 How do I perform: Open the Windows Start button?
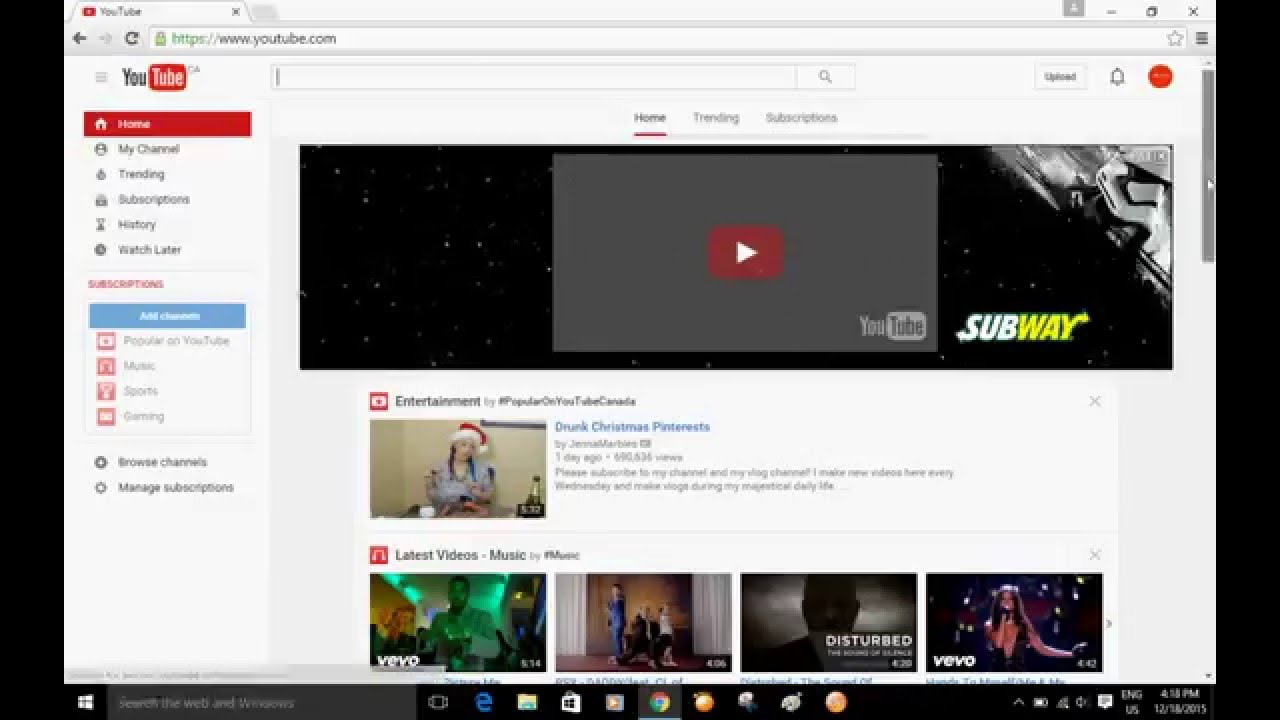85,702
